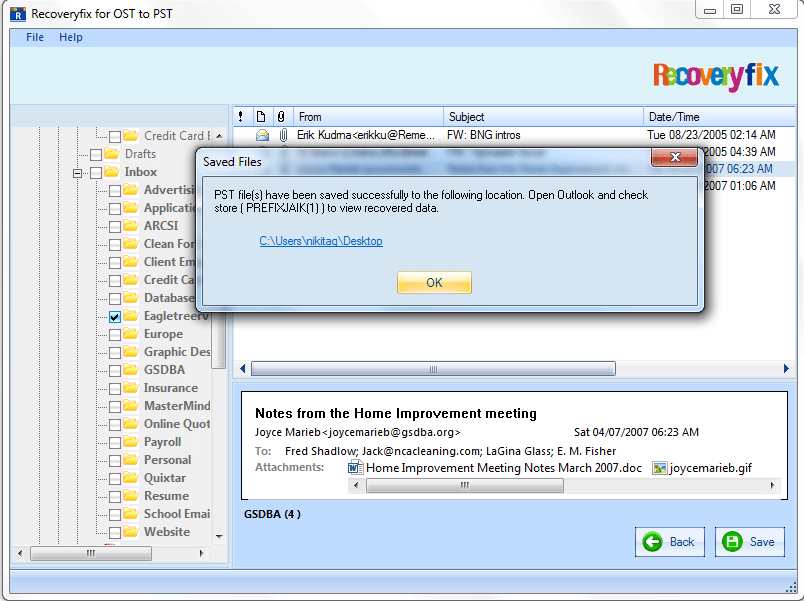
Task: Click the Recoveryfix logo
Action: coord(716,76)
